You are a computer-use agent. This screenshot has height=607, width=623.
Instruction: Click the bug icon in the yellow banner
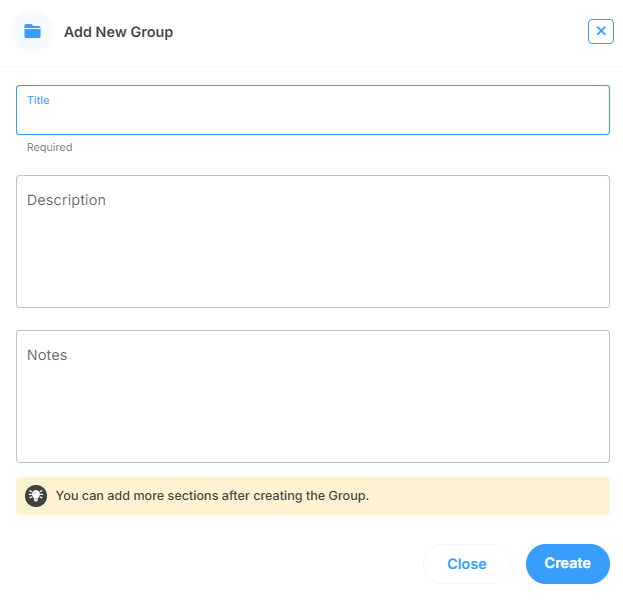coord(36,496)
